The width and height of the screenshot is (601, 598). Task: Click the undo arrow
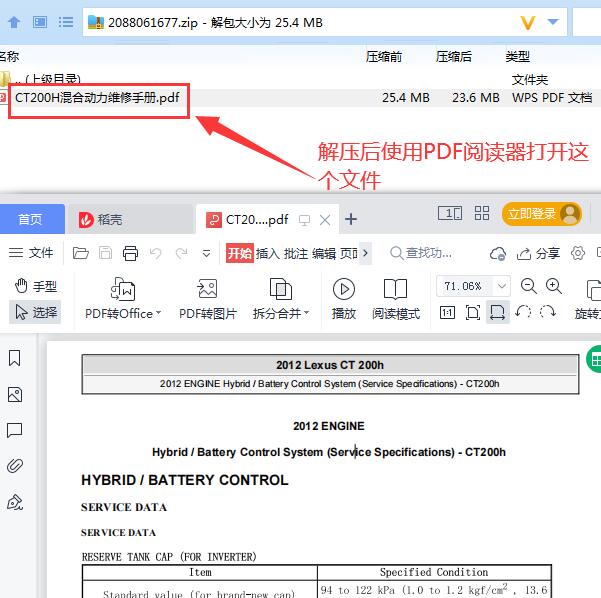(x=156, y=253)
